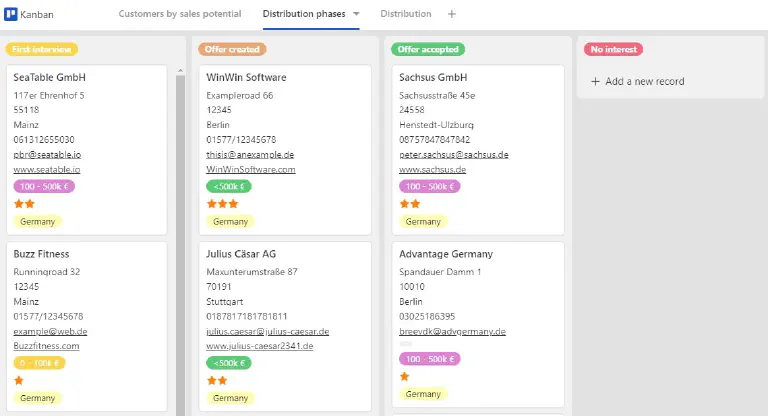Click the breevdk@advgermany.de email link
This screenshot has height=416, width=768.
tap(452, 331)
